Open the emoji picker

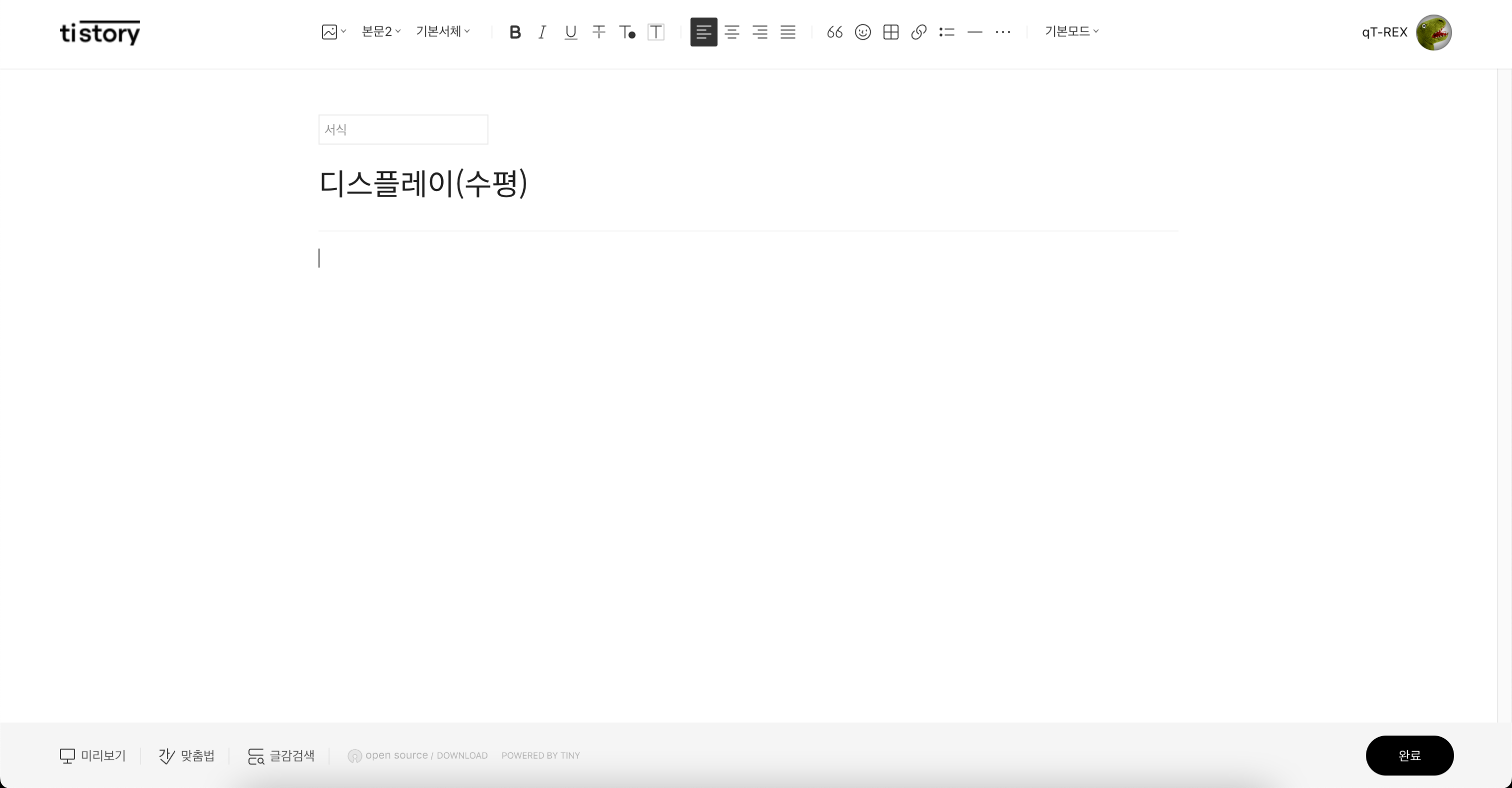point(862,32)
